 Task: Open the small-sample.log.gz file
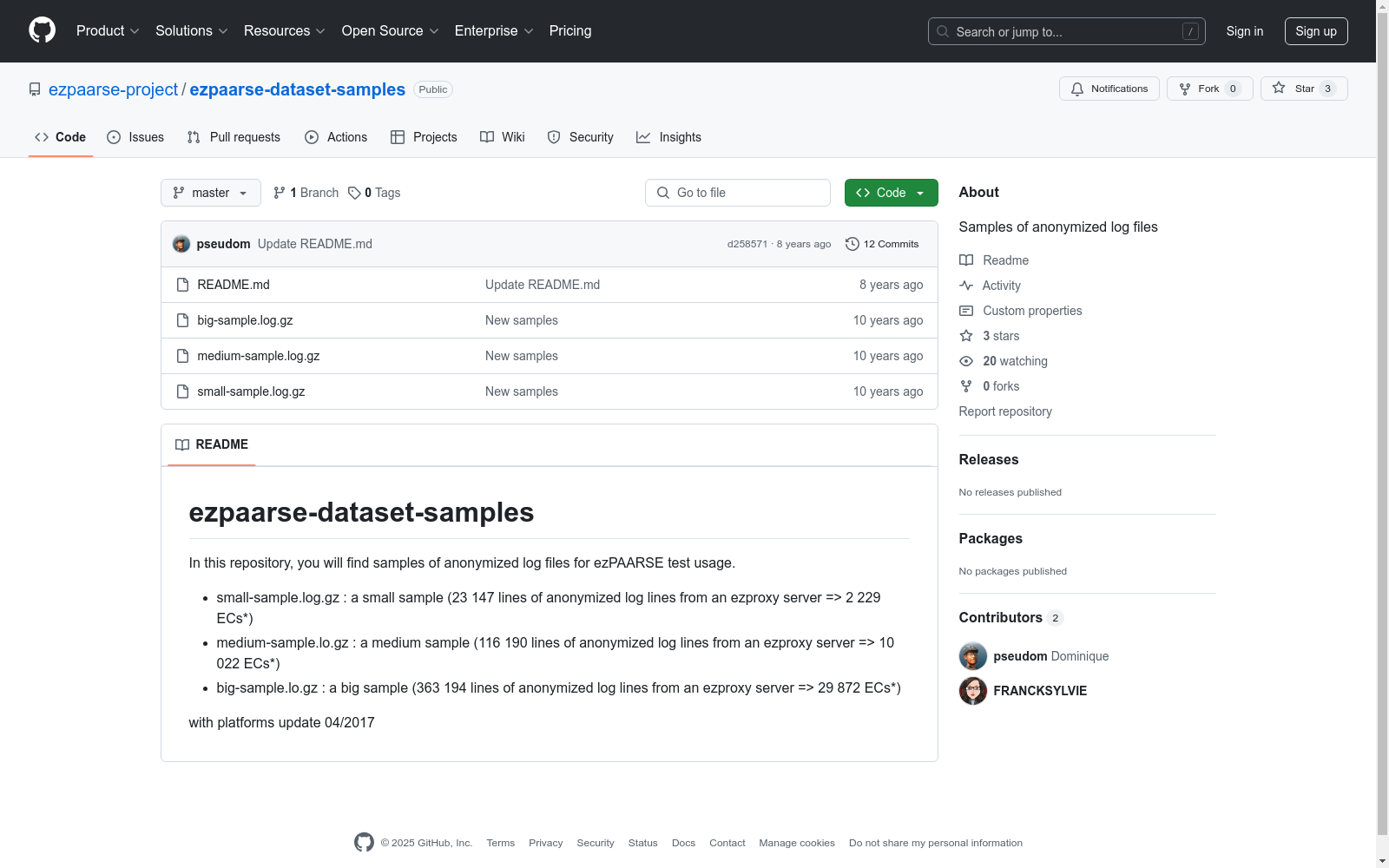click(x=251, y=391)
